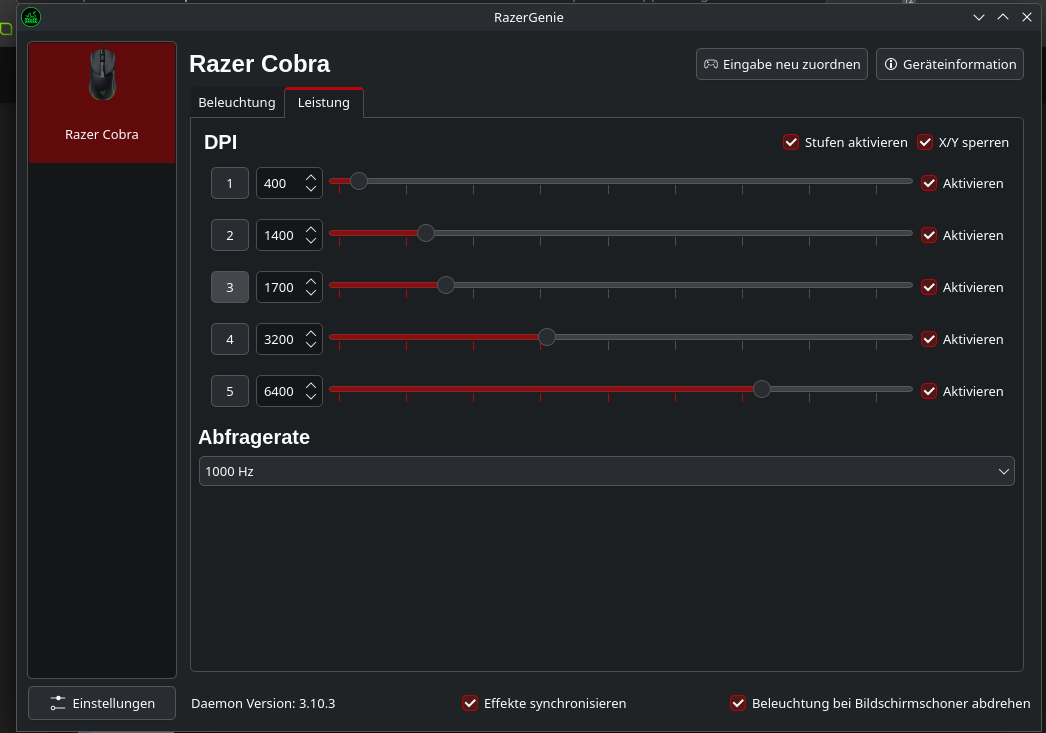
Task: Decrease the 3200 DPI value with down arrow
Action: [x=311, y=345]
